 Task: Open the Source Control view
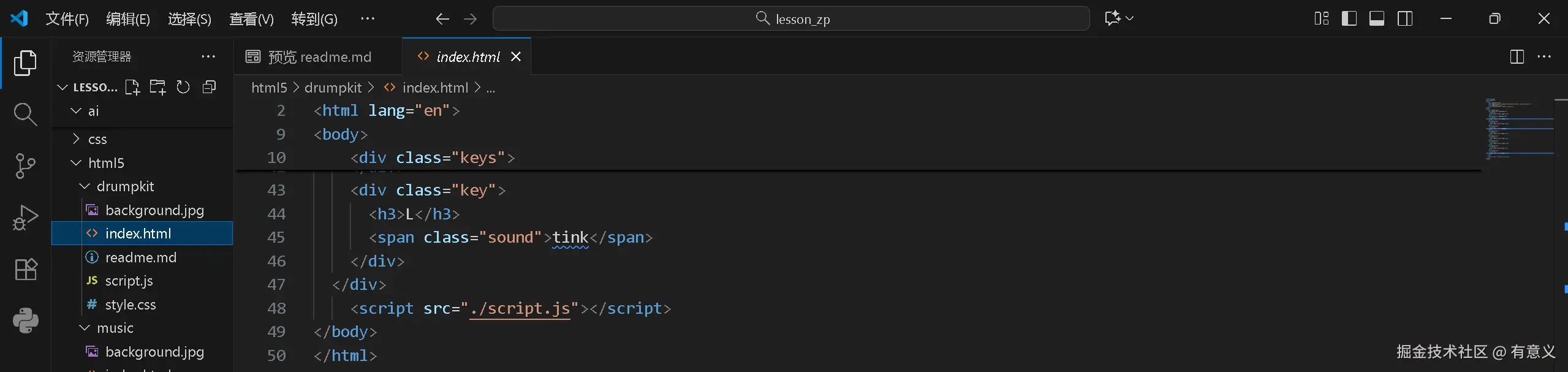click(25, 165)
